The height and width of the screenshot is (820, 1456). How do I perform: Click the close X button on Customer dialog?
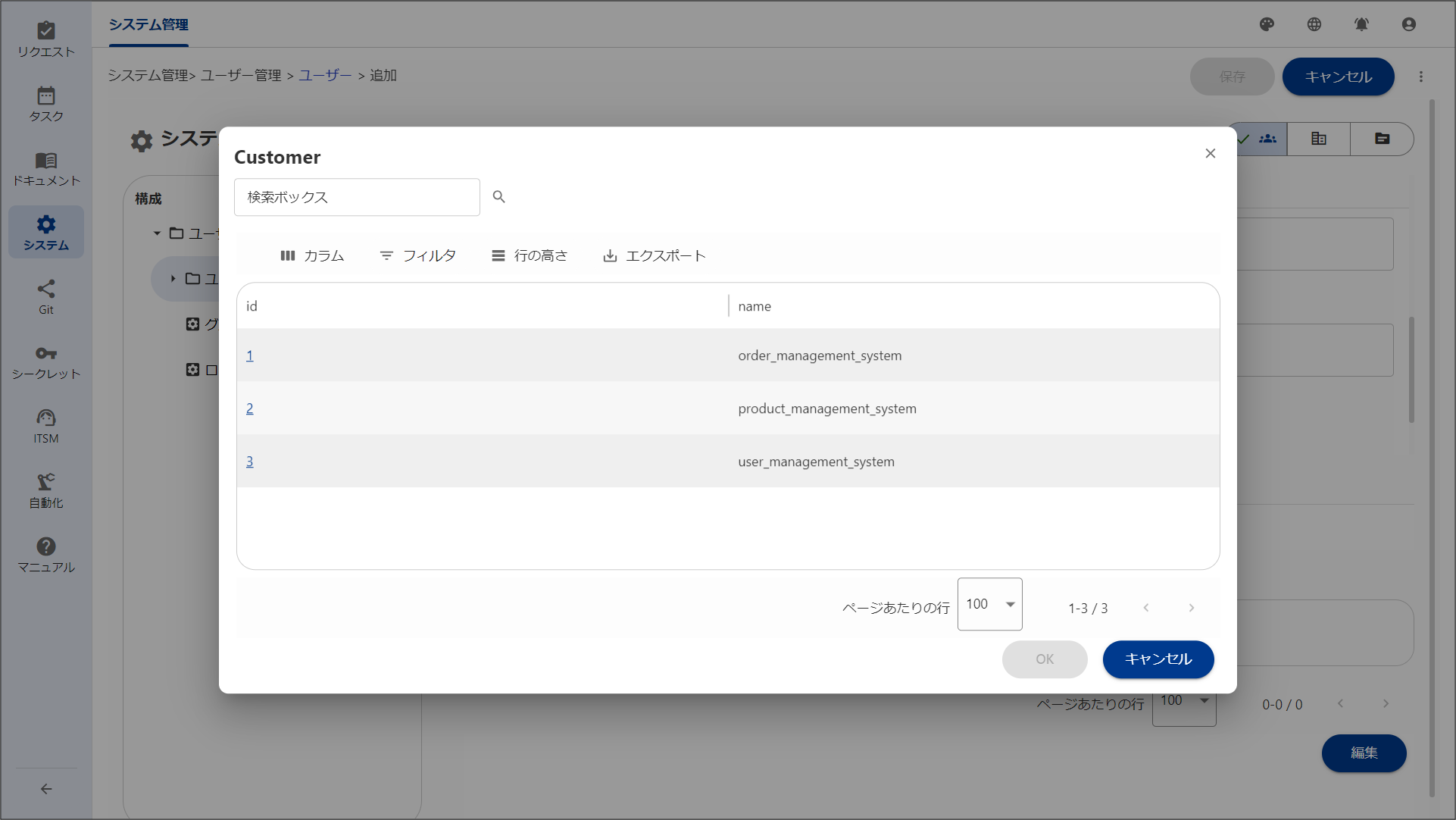[x=1210, y=153]
